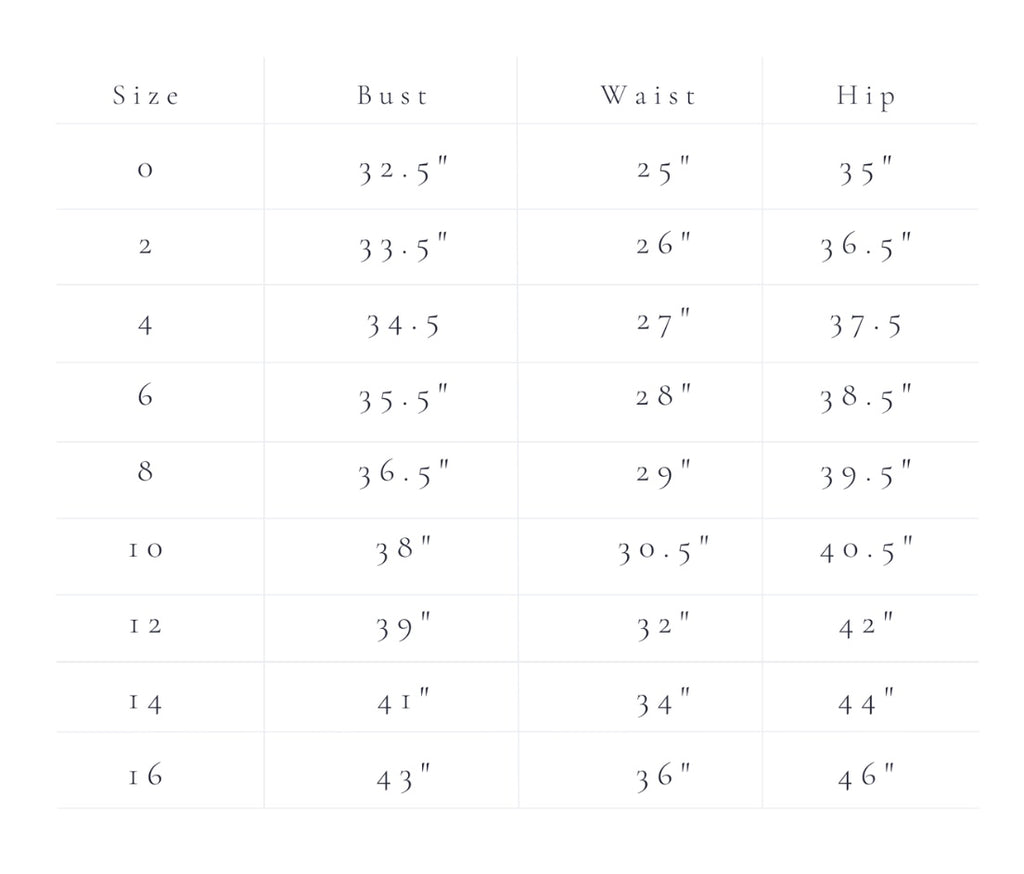Click the Bust column header
This screenshot has height=874, width=1024.
pos(393,96)
